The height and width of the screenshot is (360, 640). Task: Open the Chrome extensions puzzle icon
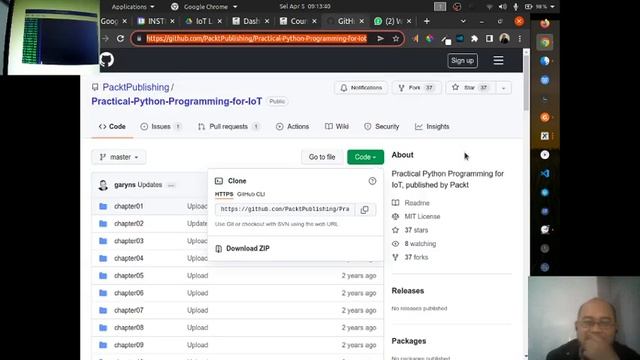point(474,38)
